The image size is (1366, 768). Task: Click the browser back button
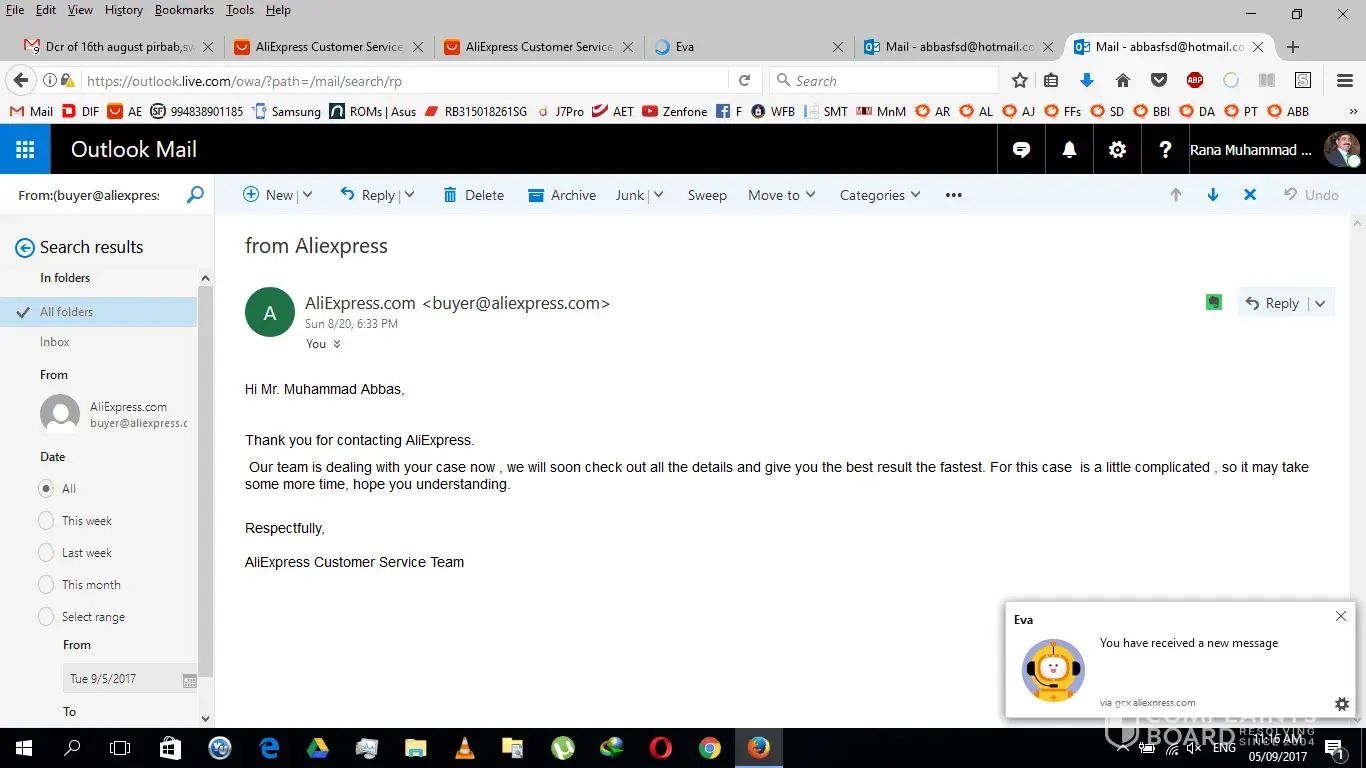point(21,81)
